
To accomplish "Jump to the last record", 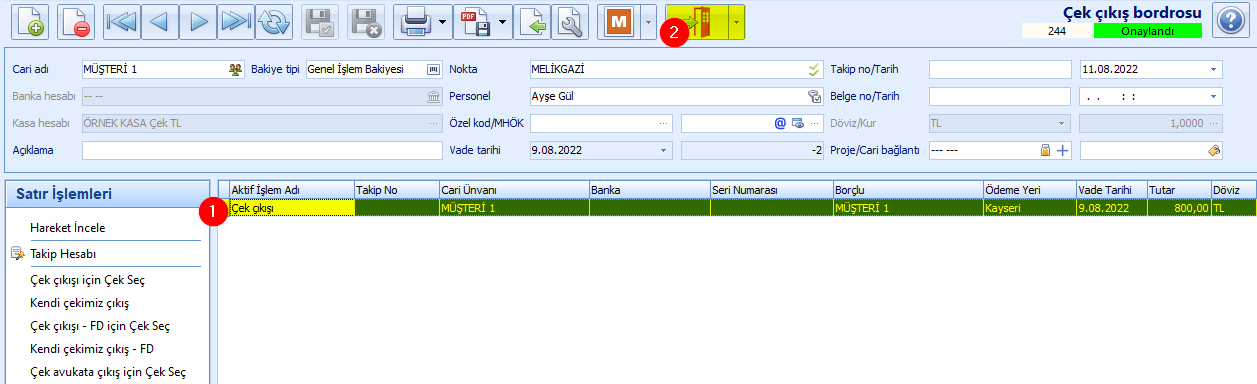I will coord(235,21).
